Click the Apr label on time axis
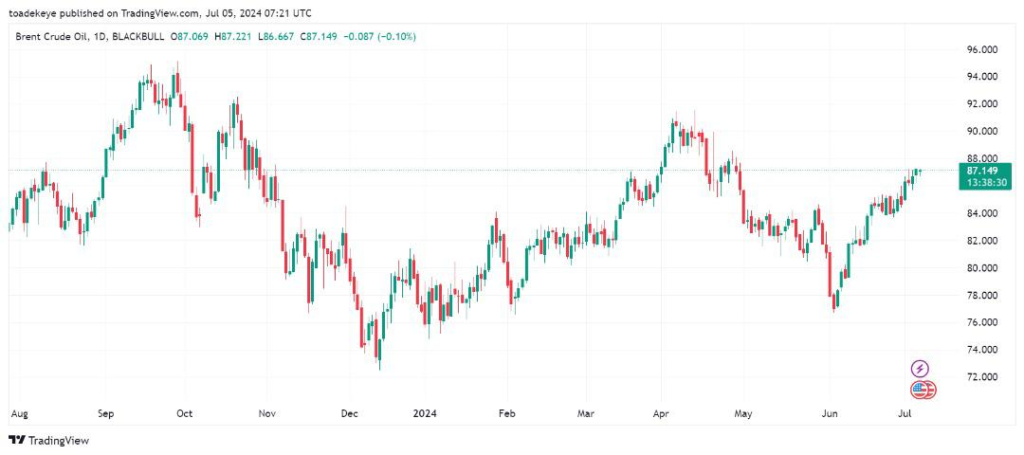 [660, 412]
